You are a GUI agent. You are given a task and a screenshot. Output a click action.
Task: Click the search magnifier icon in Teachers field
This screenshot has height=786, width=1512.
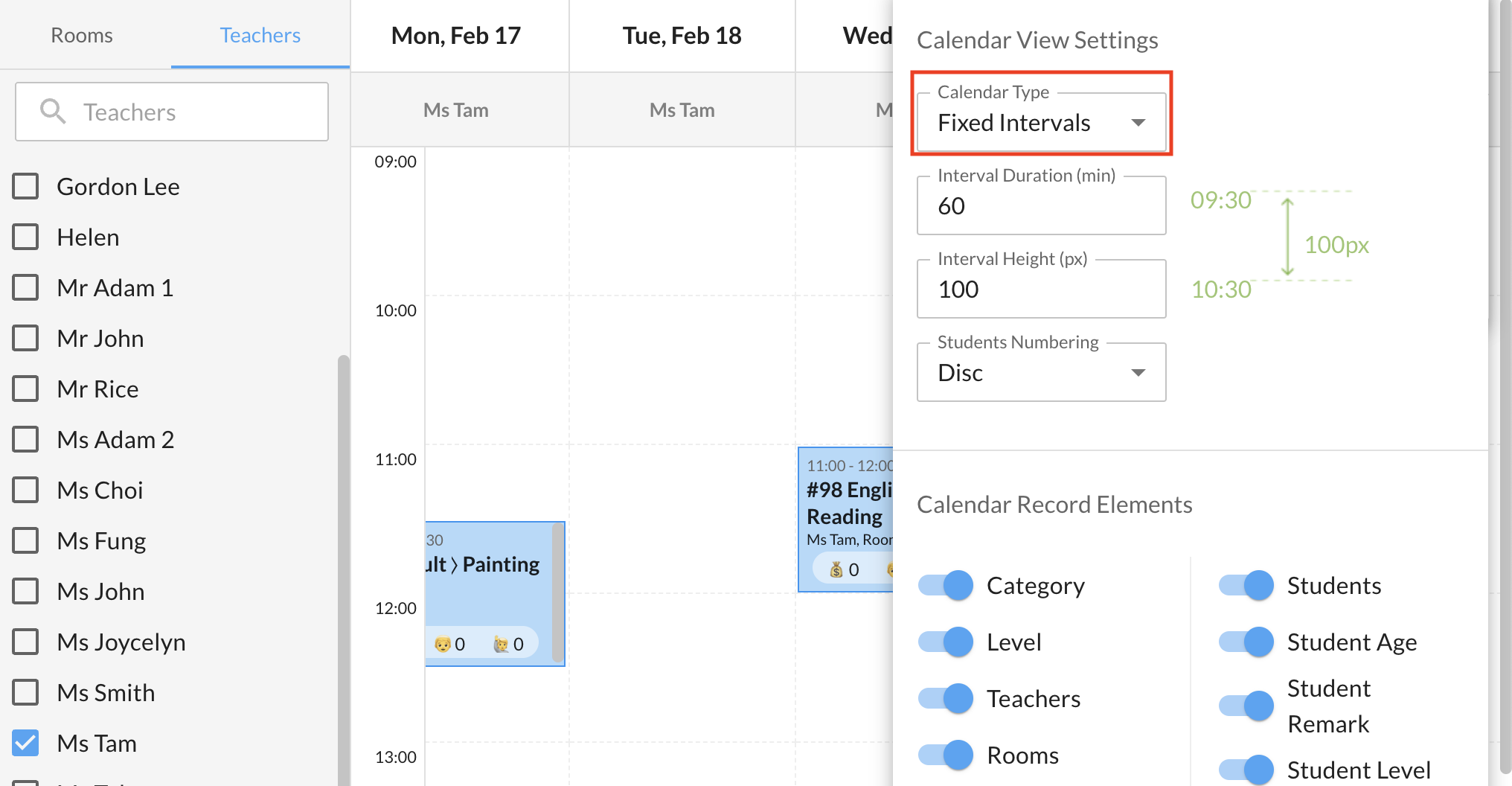pyautogui.click(x=53, y=112)
